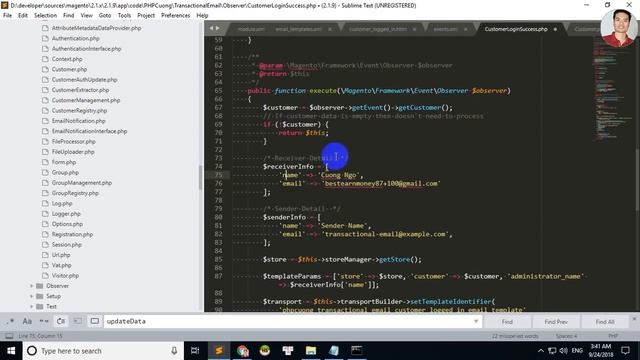Screen dimensions: 640x360
Task: Expand the Setup folder in sidebar
Action: click(x=32, y=296)
